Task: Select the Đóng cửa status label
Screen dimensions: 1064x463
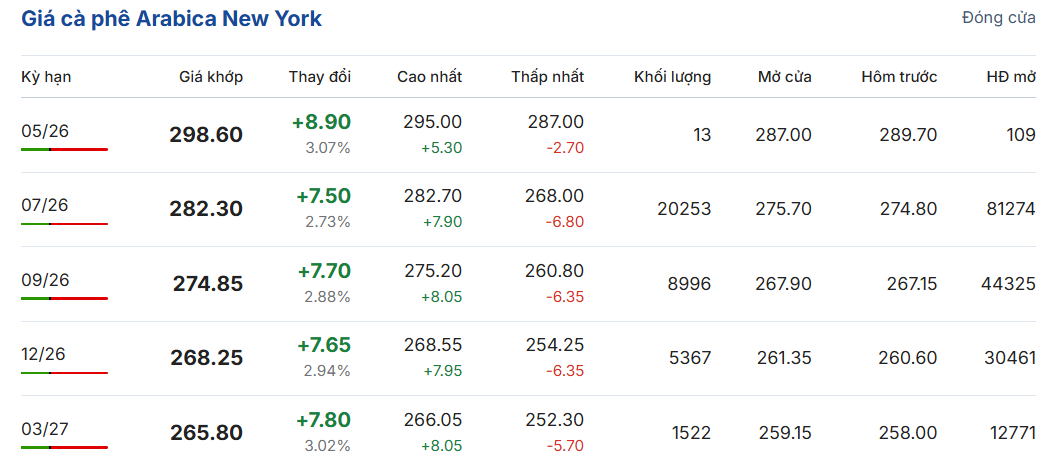Action: [999, 18]
